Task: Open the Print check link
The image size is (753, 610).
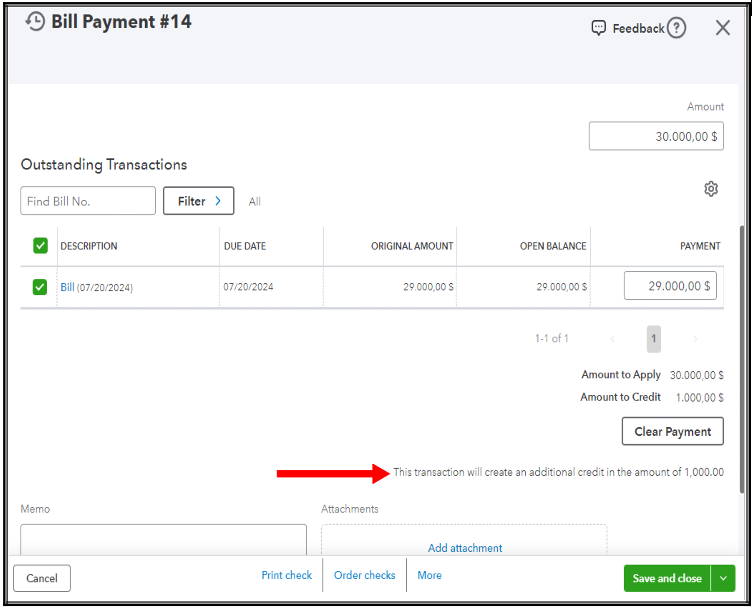Action: tap(287, 575)
